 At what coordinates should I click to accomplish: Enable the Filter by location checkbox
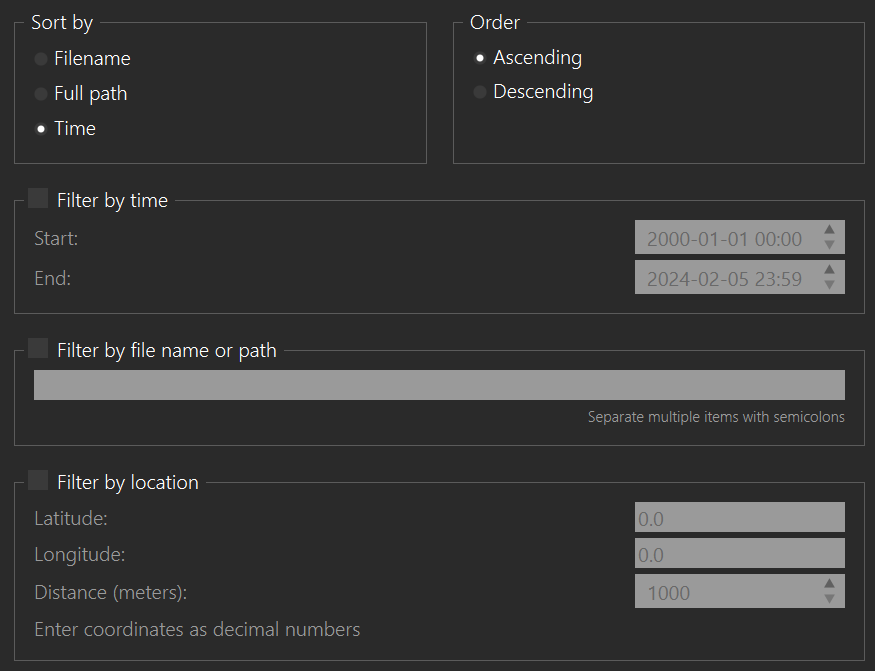point(38,481)
